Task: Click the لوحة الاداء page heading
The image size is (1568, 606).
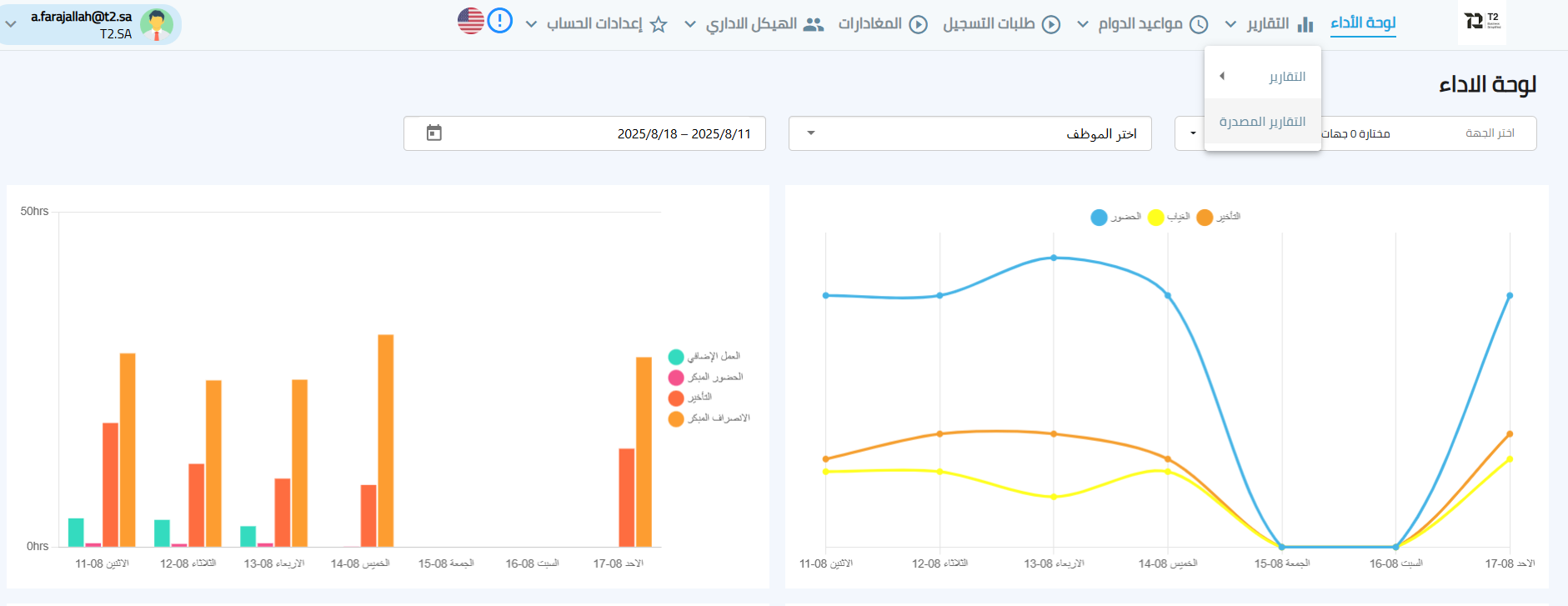Action: pyautogui.click(x=1487, y=85)
